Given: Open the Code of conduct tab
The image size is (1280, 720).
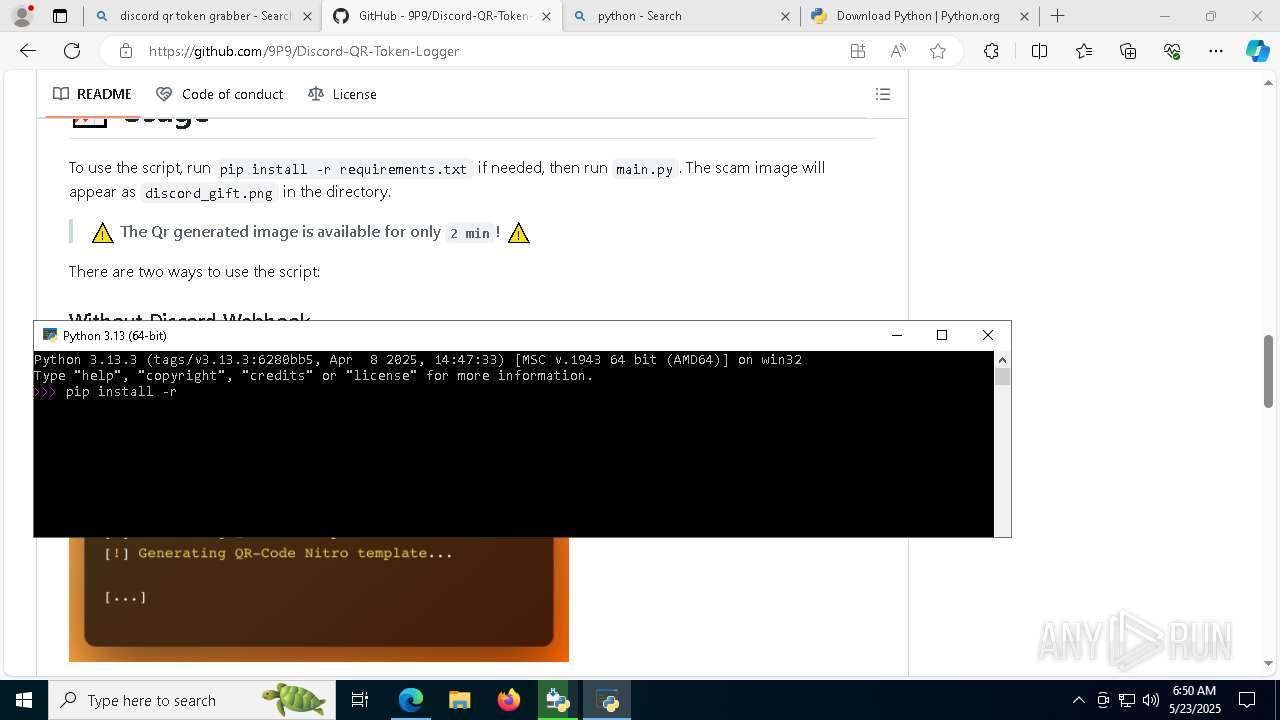Looking at the screenshot, I should pos(220,94).
